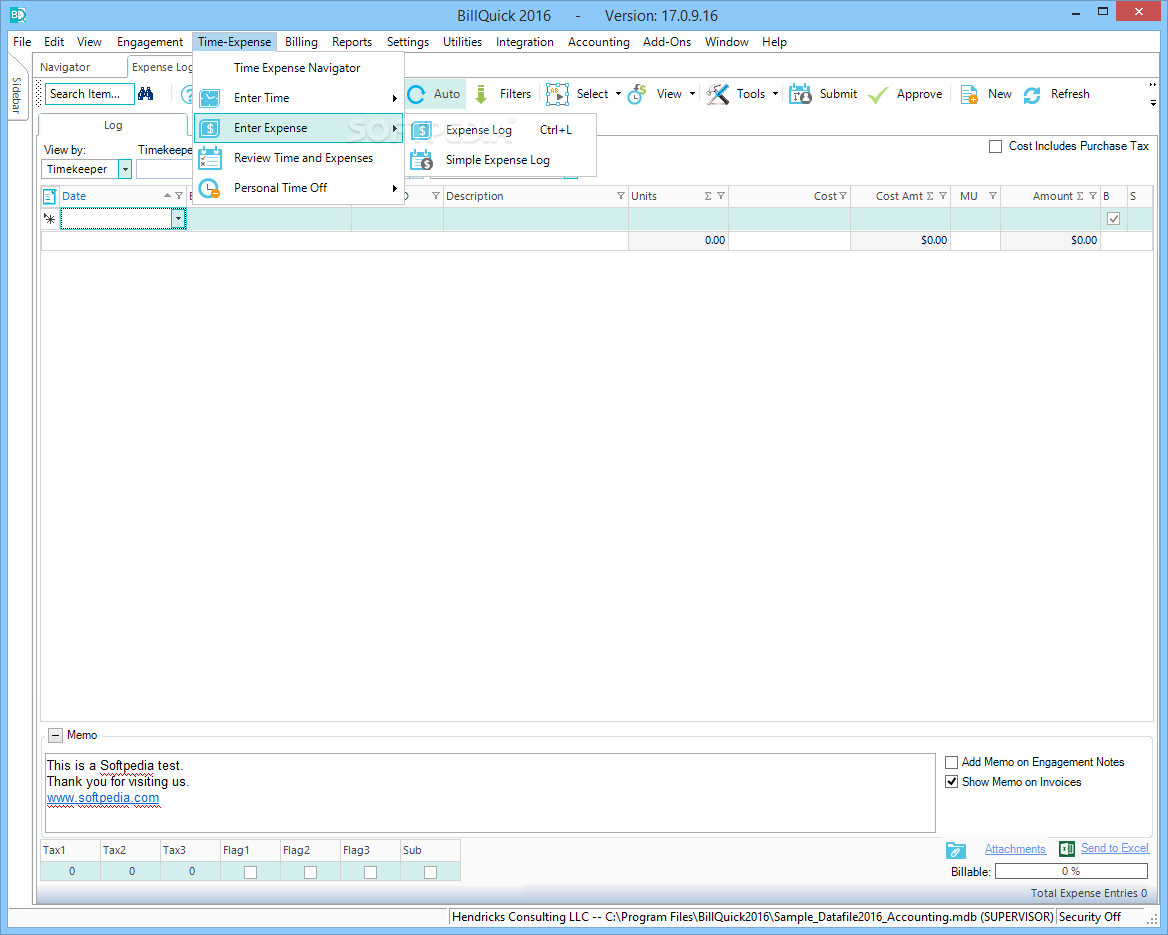This screenshot has height=935, width=1168.
Task: Click the Personal Time Off clock icon
Action: click(210, 188)
